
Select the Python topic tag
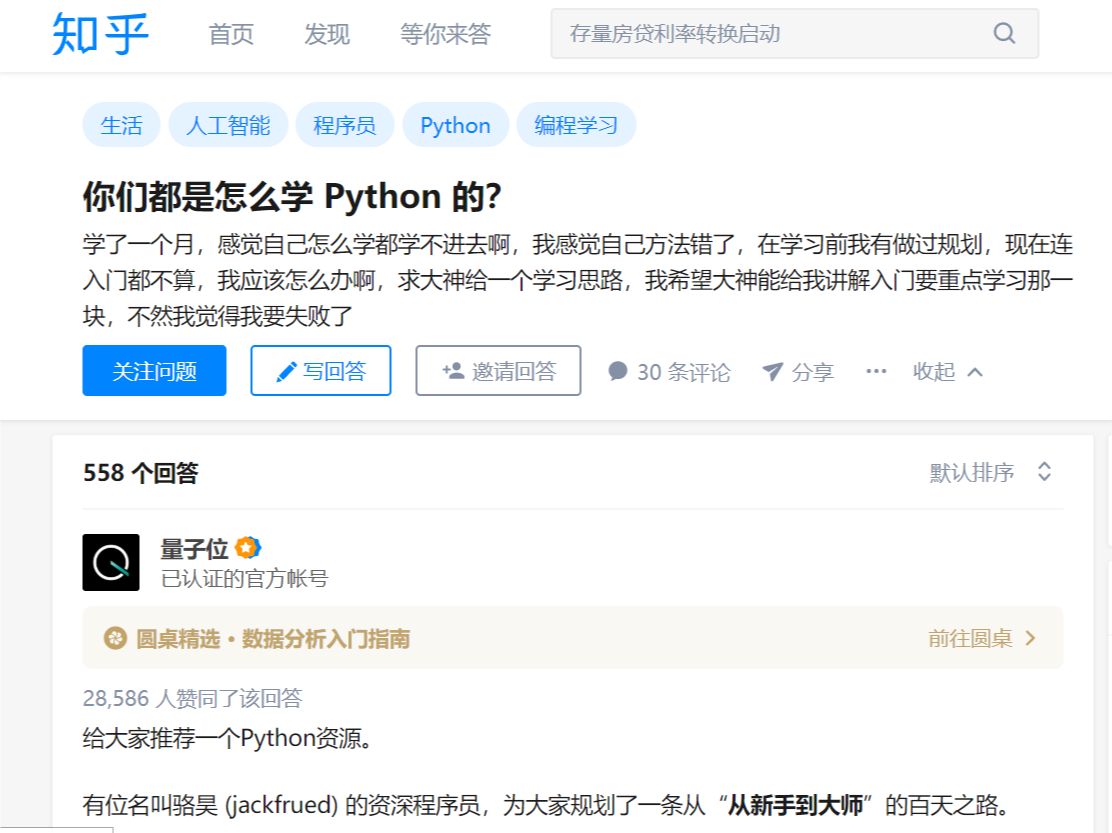(x=455, y=125)
